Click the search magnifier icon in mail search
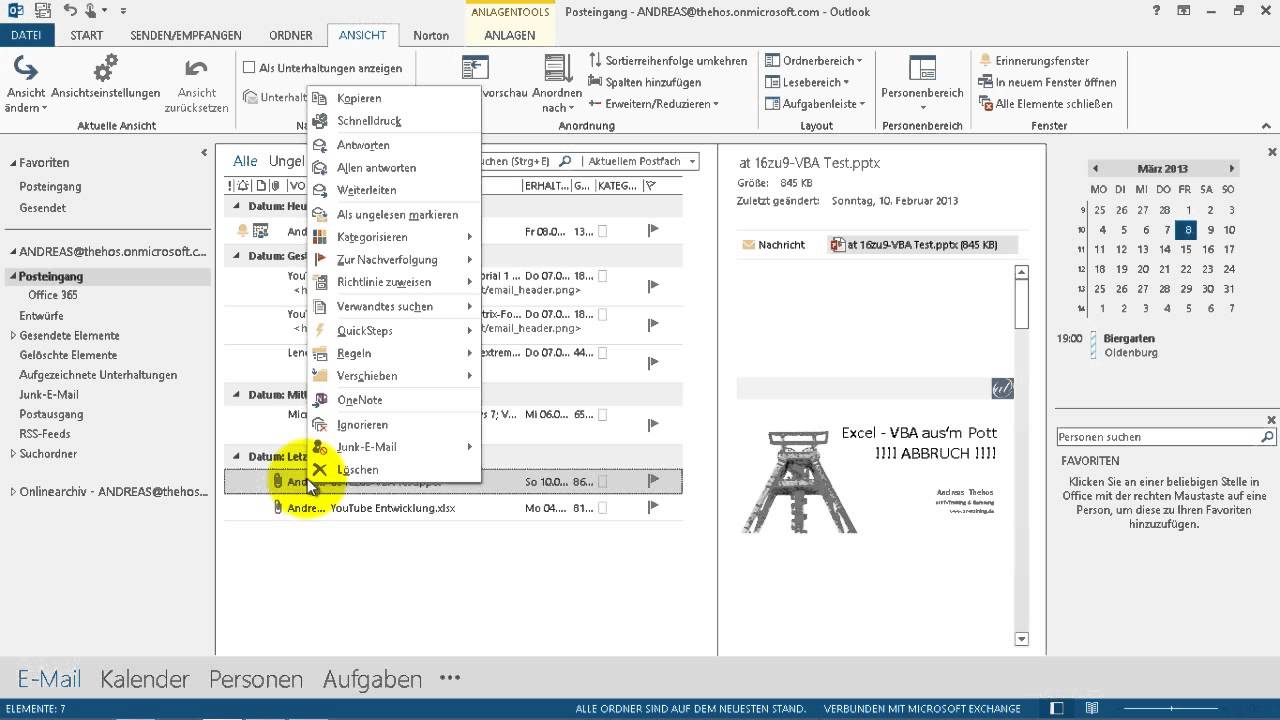This screenshot has width=1280, height=720. (x=564, y=161)
